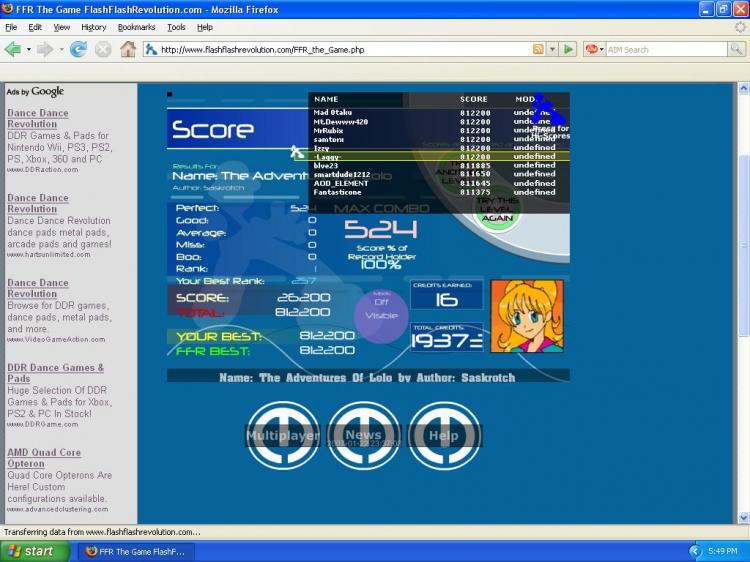Select Fantasticone leaderboard row
This screenshot has width=750, height=562.
pyautogui.click(x=439, y=192)
